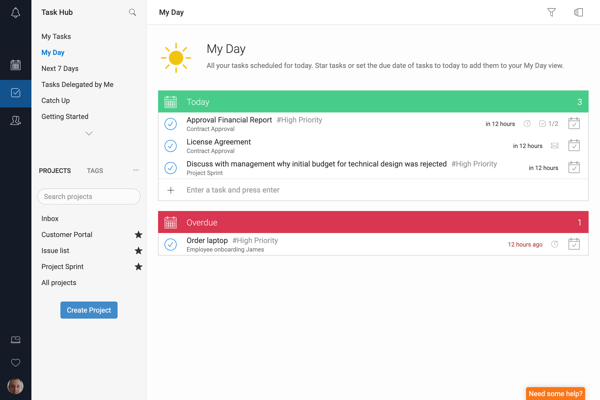
Task: Open Approval Financial Report task title
Action: click(x=229, y=120)
